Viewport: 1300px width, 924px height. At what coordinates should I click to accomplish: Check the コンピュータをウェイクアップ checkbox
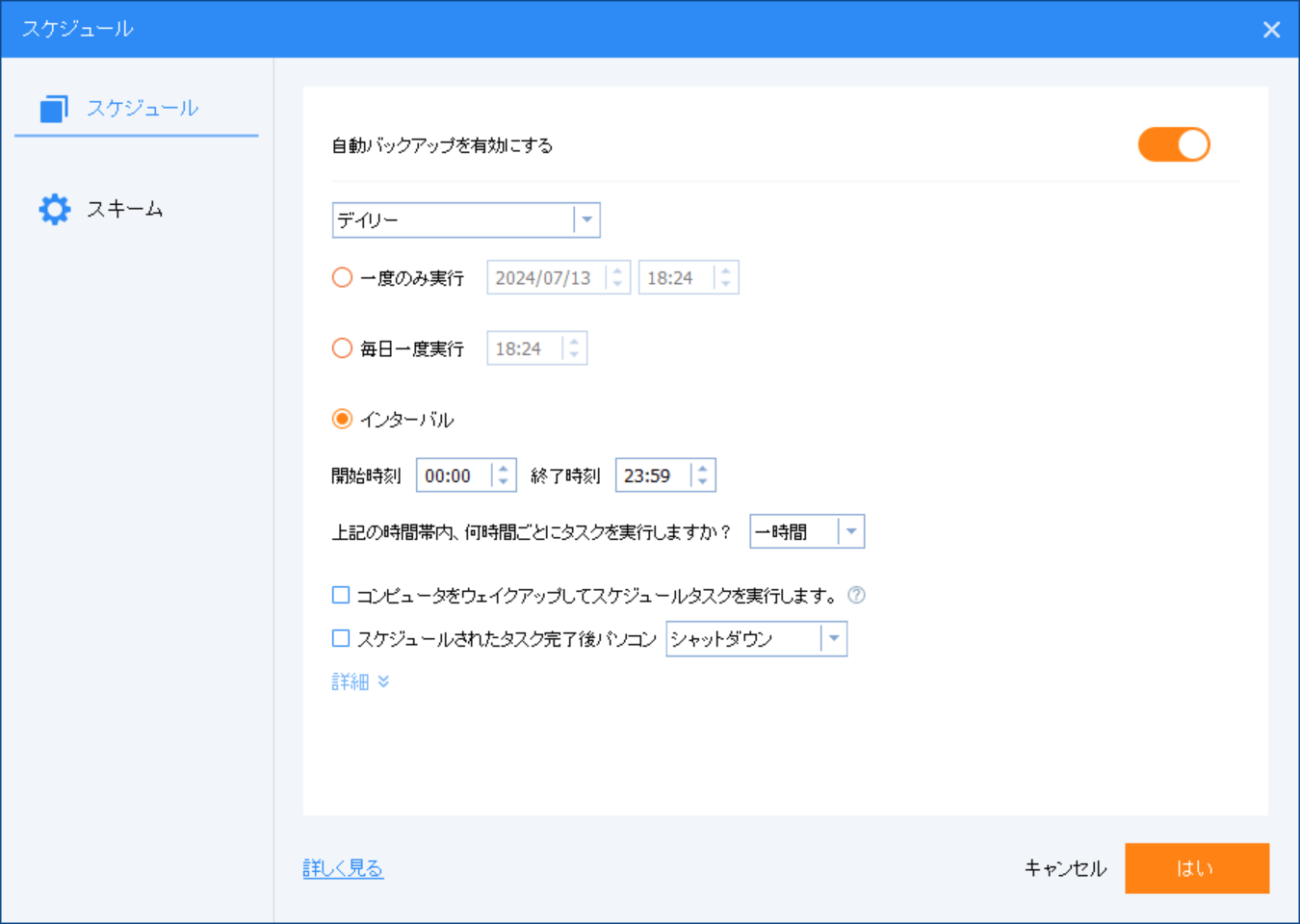tap(341, 595)
